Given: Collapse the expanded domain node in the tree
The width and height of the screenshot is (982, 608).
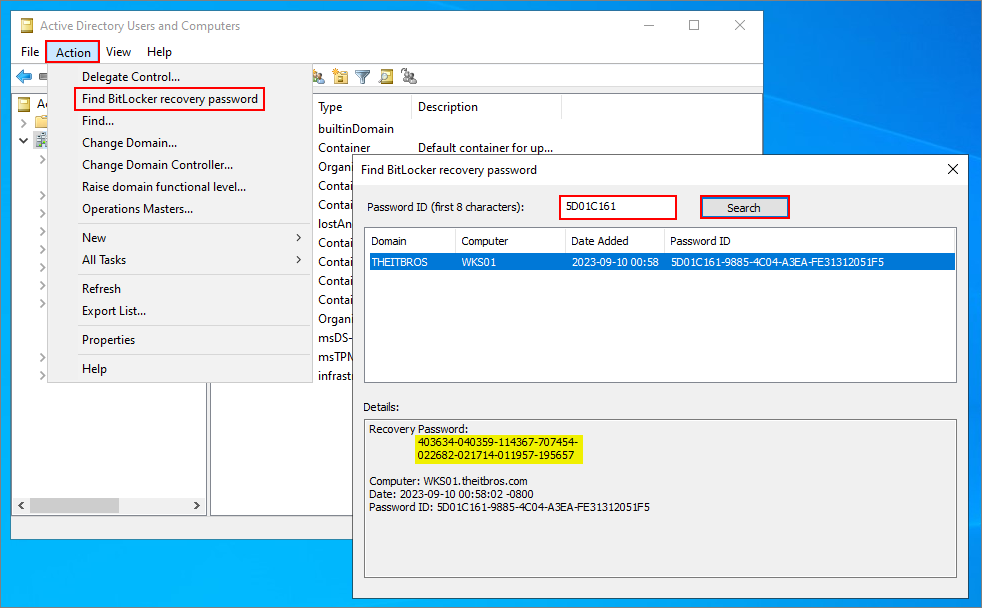Looking at the screenshot, I should point(24,140).
